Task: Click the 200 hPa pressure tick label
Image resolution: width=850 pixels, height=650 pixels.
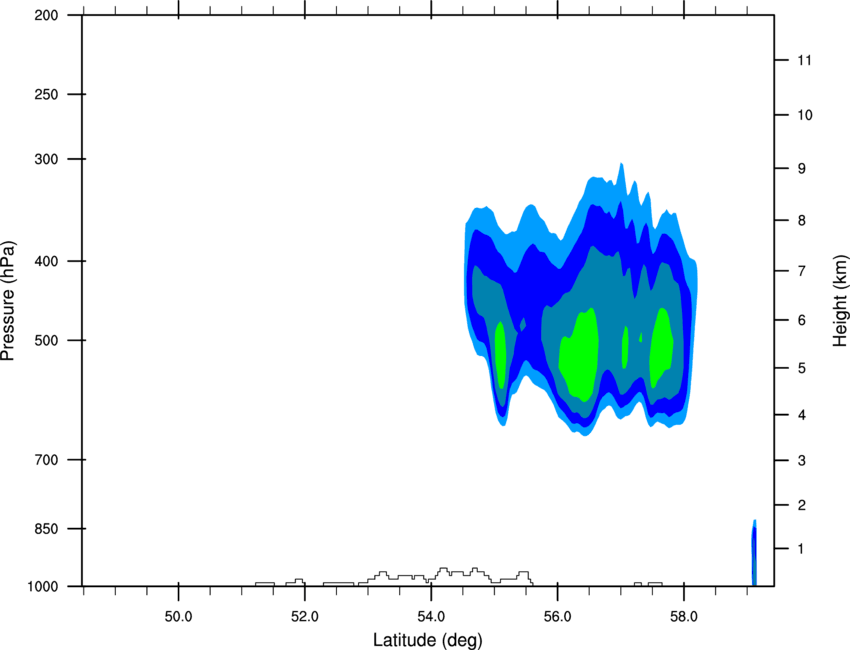Action: point(46,16)
